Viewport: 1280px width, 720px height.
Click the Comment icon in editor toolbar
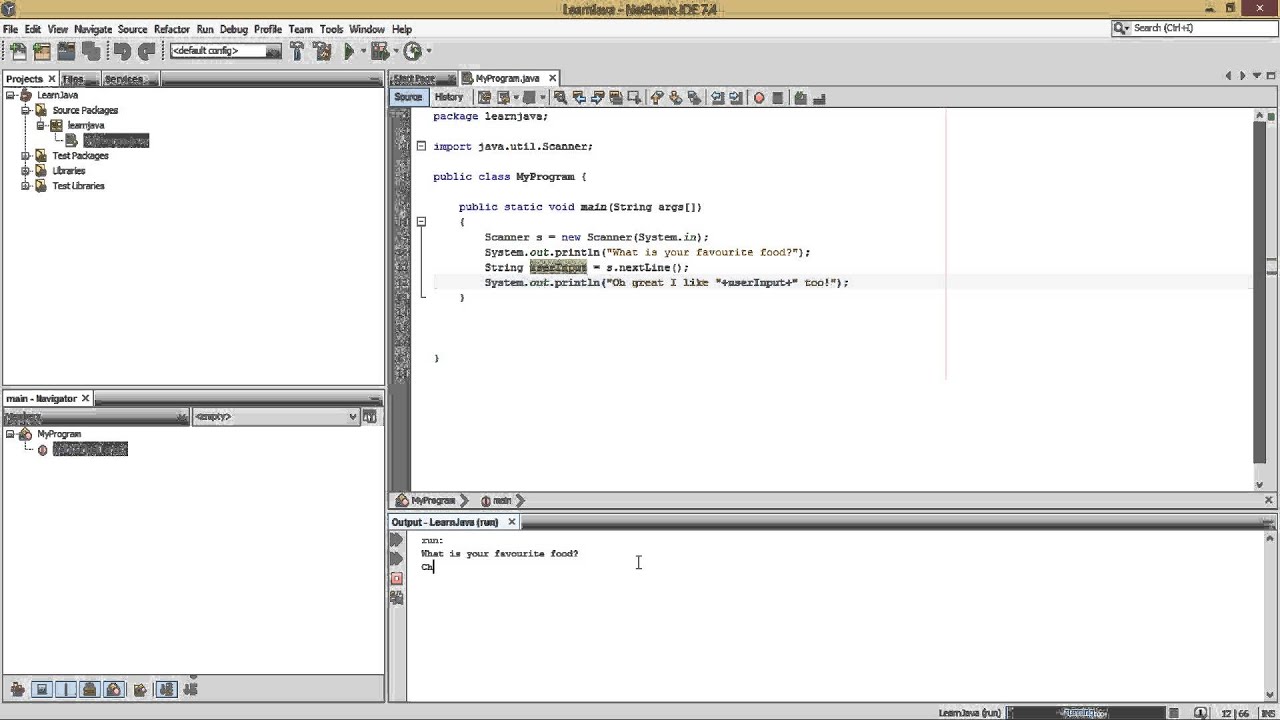pyautogui.click(x=800, y=97)
